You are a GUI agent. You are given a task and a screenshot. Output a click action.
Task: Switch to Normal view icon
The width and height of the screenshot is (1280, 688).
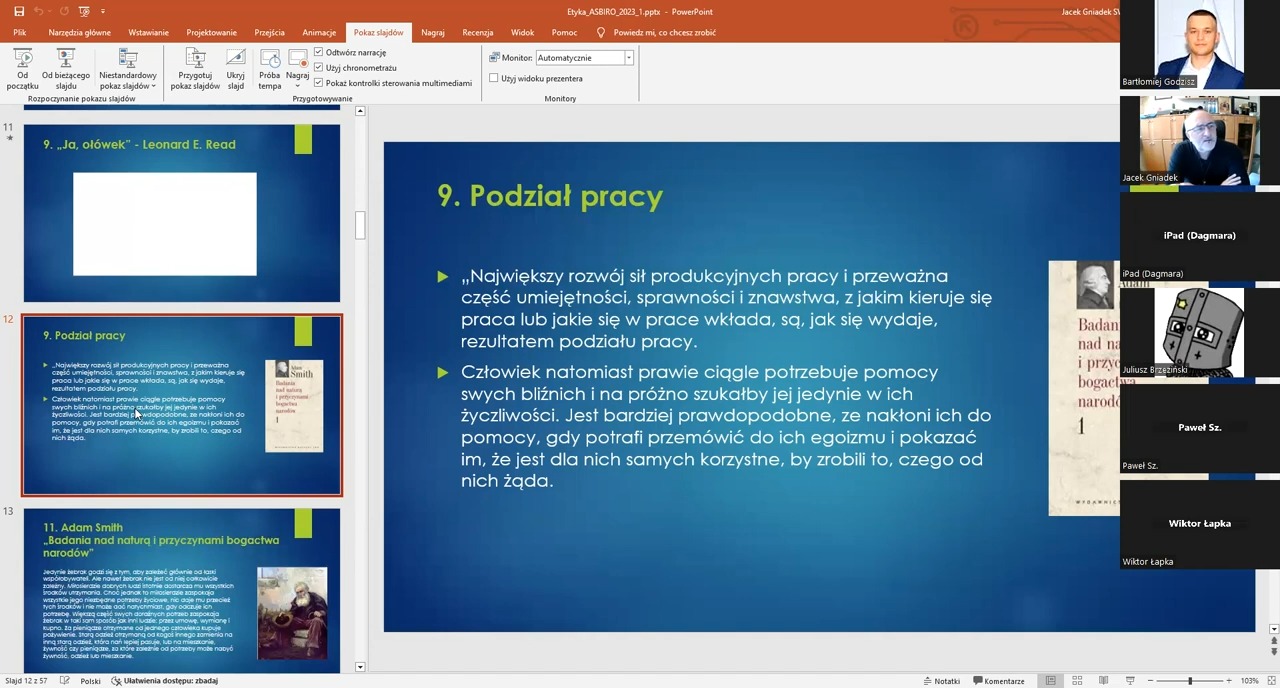tap(1050, 681)
